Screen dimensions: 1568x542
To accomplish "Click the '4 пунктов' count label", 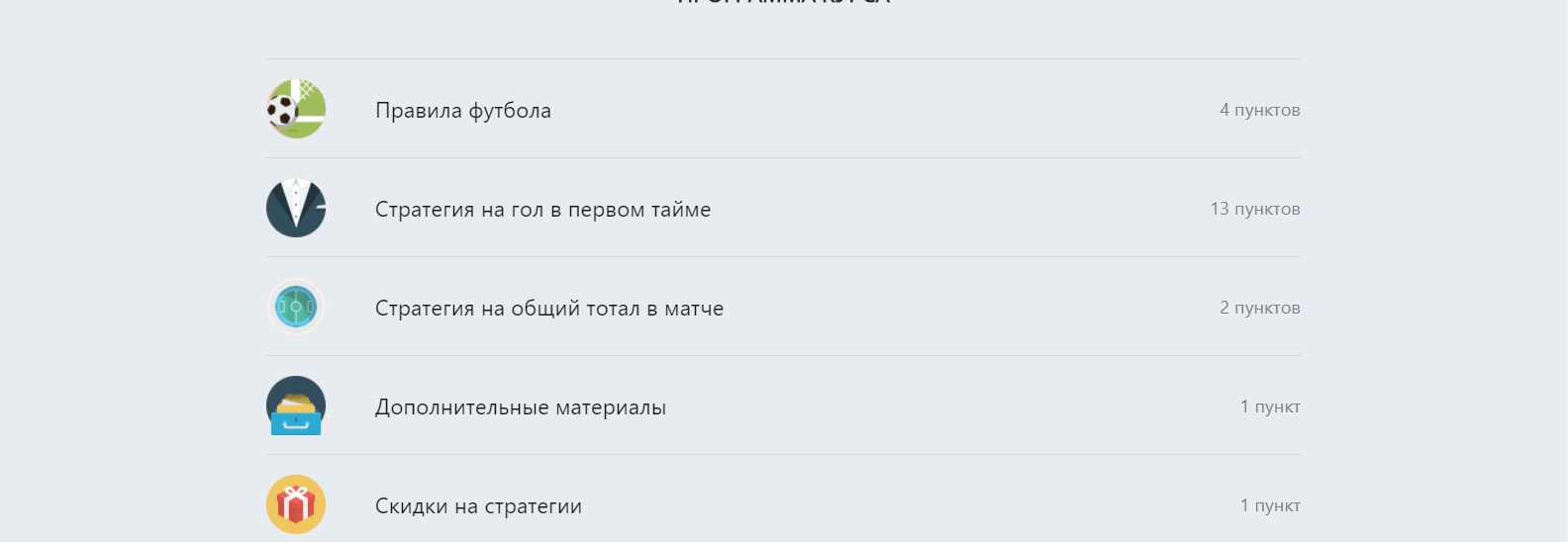I will click(1259, 110).
